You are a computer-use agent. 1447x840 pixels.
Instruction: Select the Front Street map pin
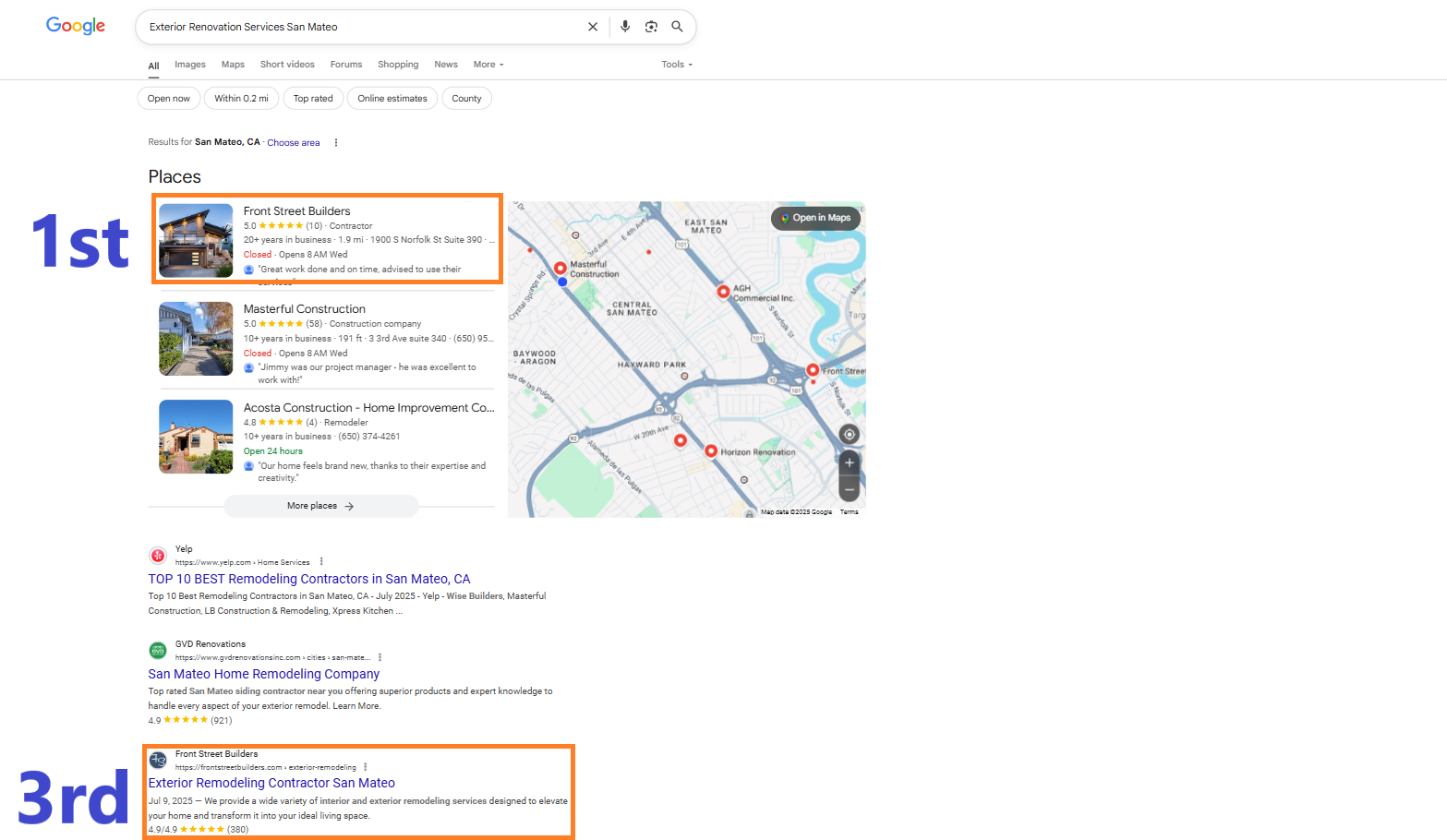pos(813,370)
